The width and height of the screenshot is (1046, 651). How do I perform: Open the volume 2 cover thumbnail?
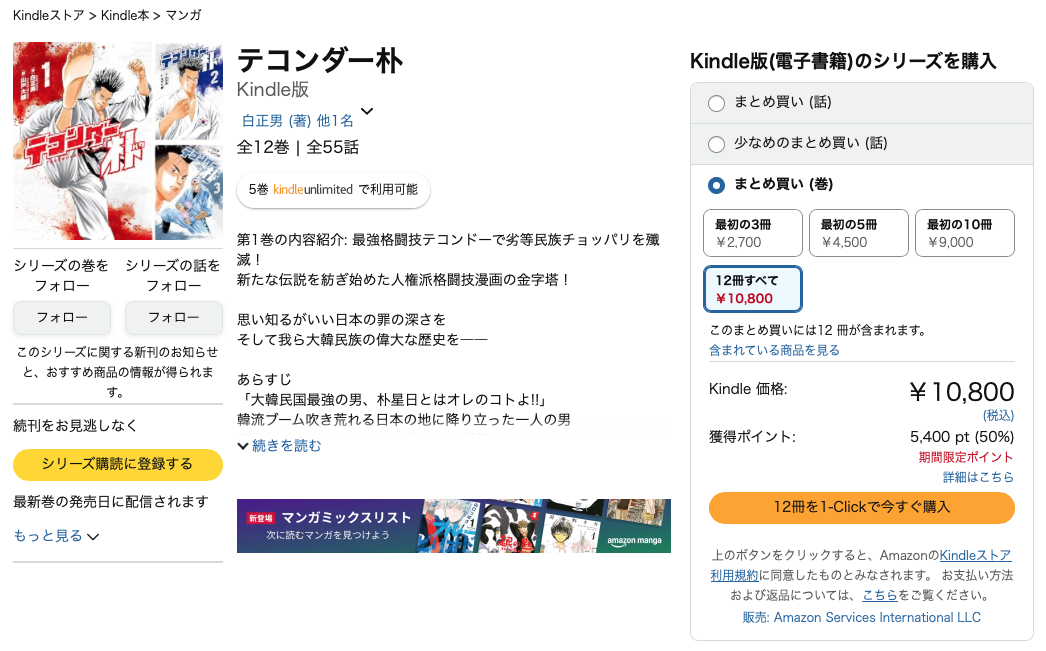[189, 91]
